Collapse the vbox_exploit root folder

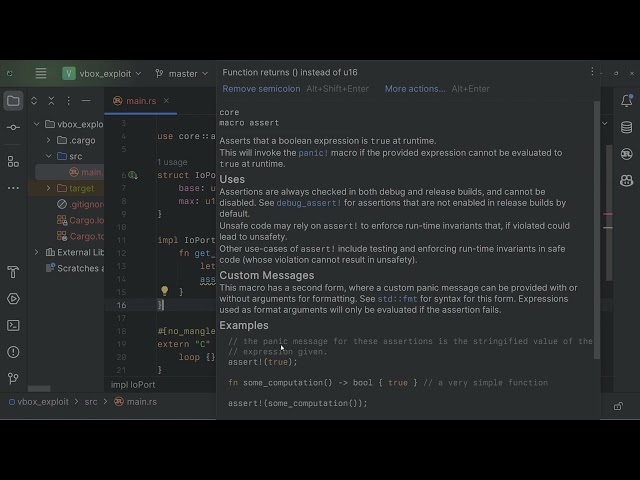(x=36, y=124)
